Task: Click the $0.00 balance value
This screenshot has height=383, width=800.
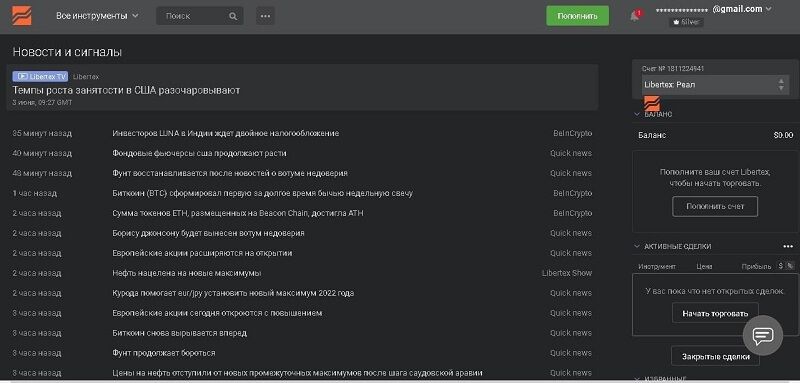Action: point(783,135)
